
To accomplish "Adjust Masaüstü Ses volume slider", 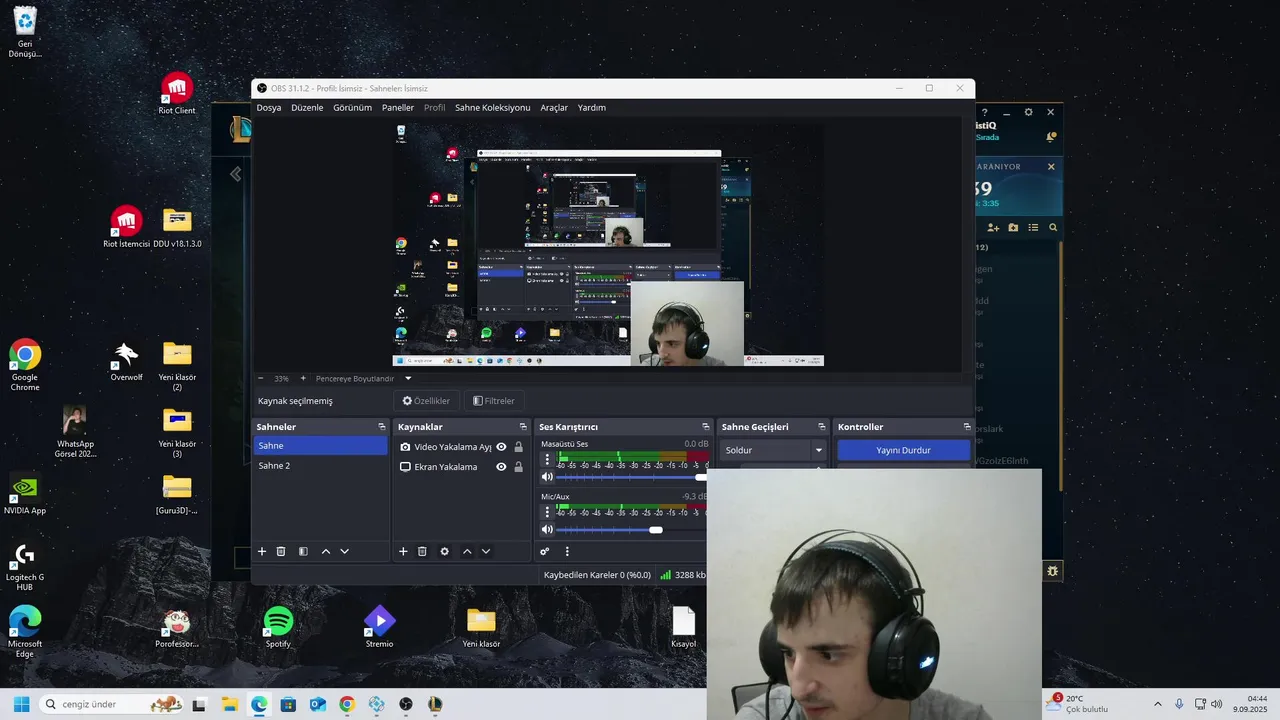I will 631,477.
